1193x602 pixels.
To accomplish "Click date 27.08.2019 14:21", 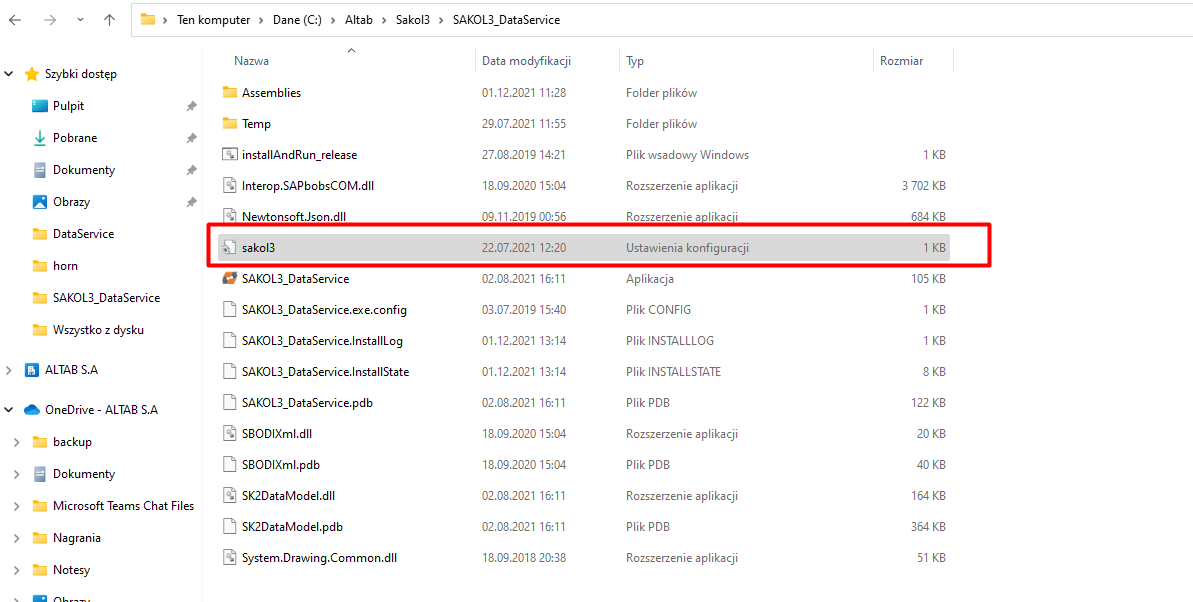I will (x=523, y=154).
